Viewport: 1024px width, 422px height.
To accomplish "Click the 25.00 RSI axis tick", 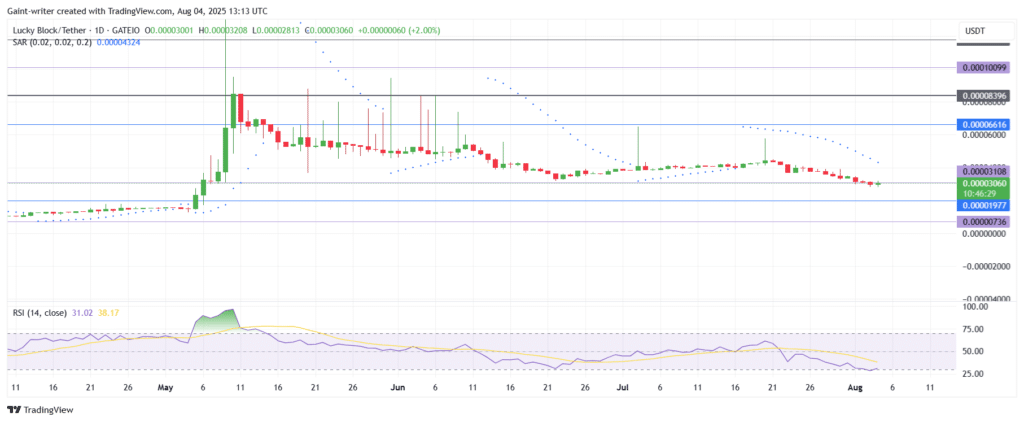I will tap(973, 374).
